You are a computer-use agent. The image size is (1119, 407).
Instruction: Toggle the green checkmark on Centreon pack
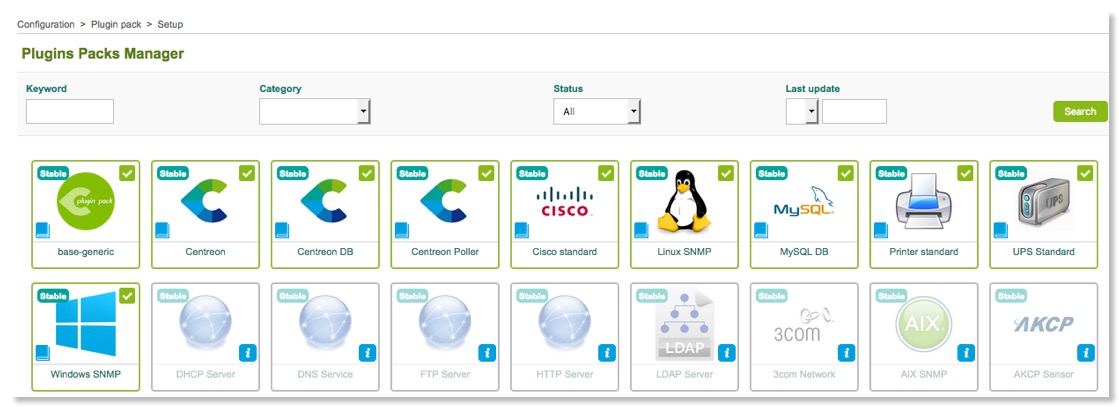[x=247, y=173]
